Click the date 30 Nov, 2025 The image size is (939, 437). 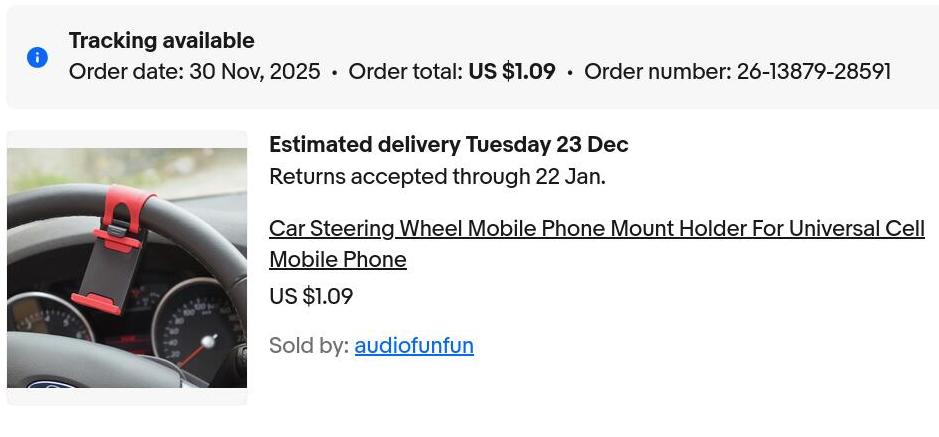254,72
